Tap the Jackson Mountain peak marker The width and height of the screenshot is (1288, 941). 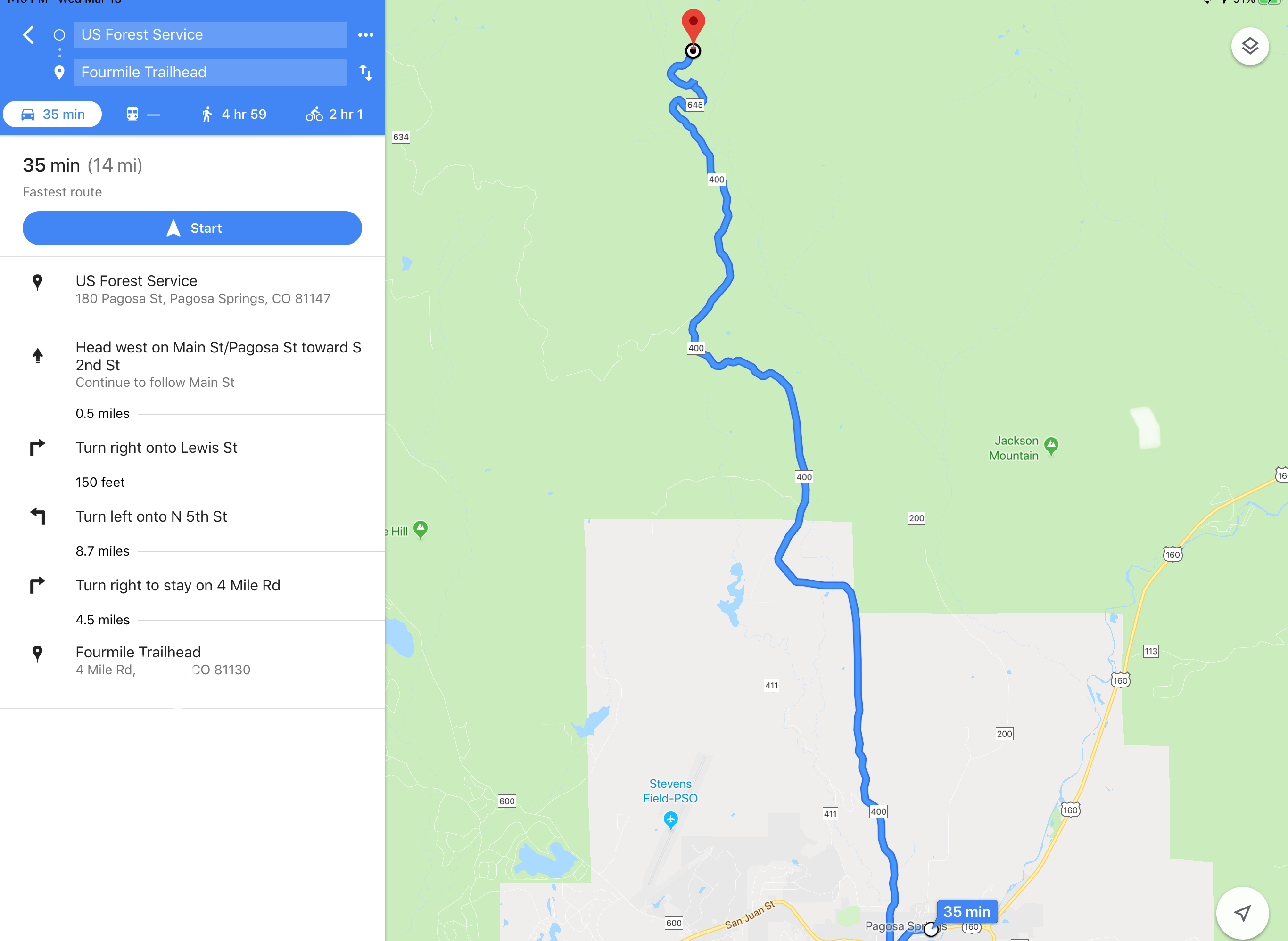pos(1051,446)
